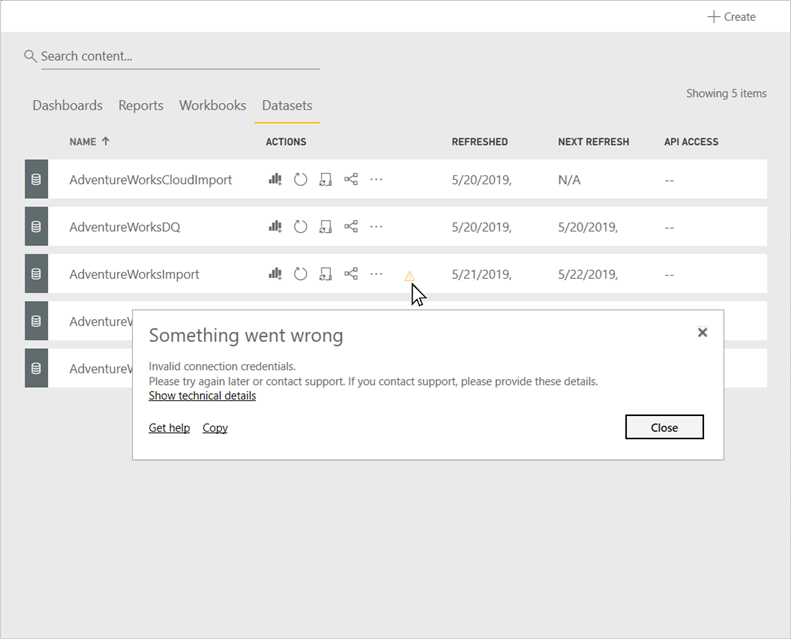Image resolution: width=791 pixels, height=639 pixels.
Task: Open more options for AdventureWorksCloudImport
Action: [x=376, y=180]
